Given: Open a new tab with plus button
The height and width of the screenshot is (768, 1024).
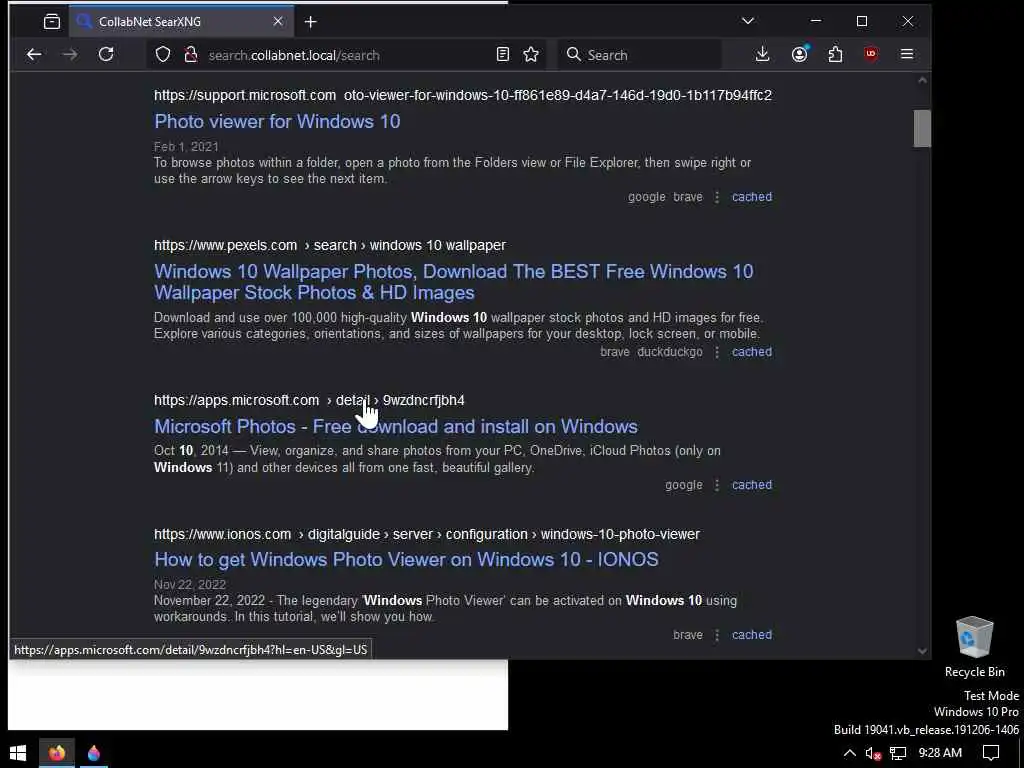Looking at the screenshot, I should click(310, 22).
